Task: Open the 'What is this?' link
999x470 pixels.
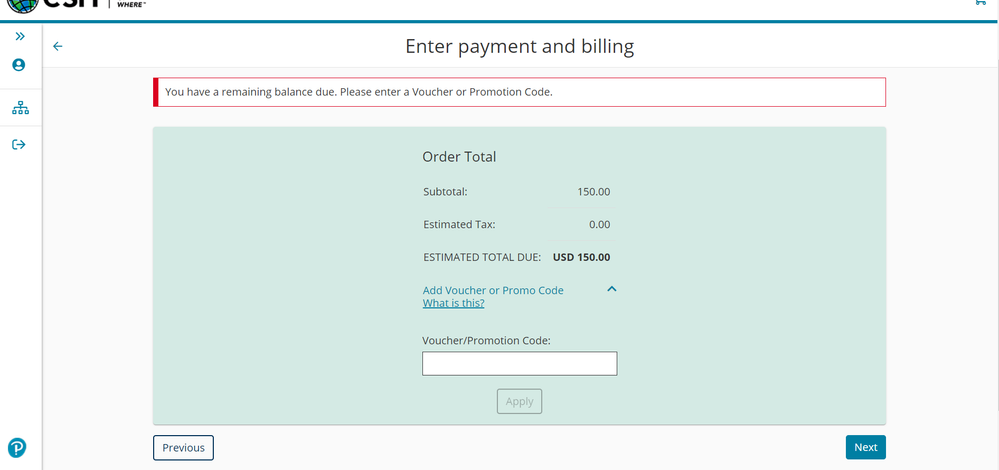Action: tap(453, 303)
